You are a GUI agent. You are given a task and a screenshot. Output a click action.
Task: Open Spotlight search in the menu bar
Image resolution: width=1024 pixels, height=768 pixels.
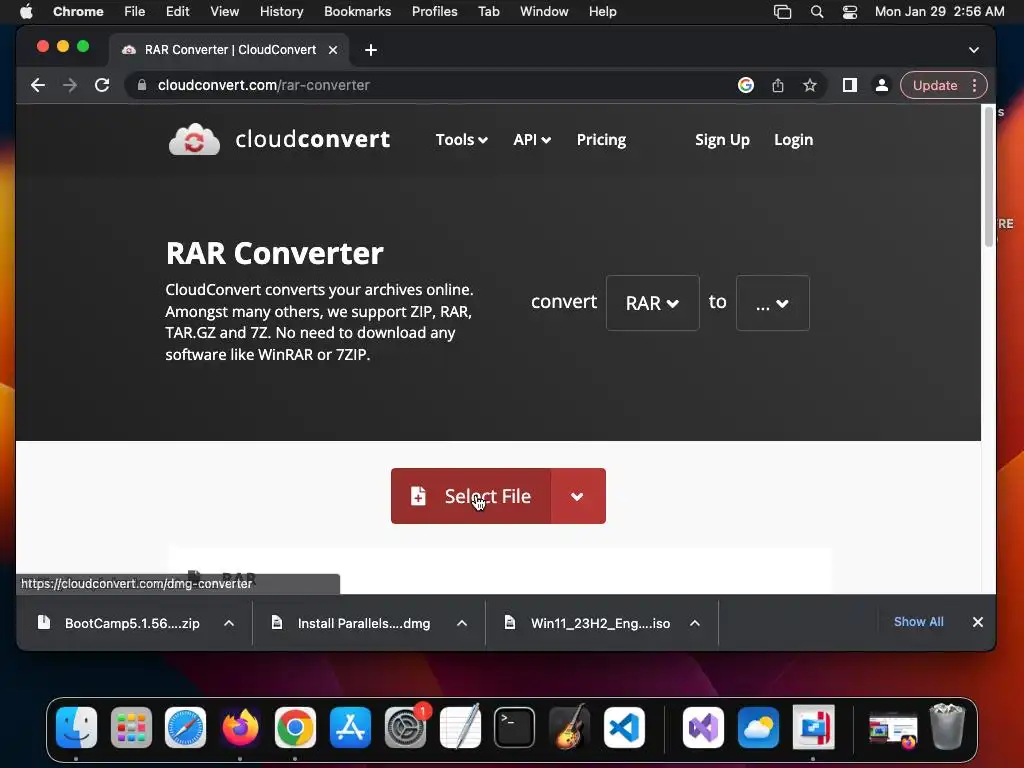click(x=816, y=12)
